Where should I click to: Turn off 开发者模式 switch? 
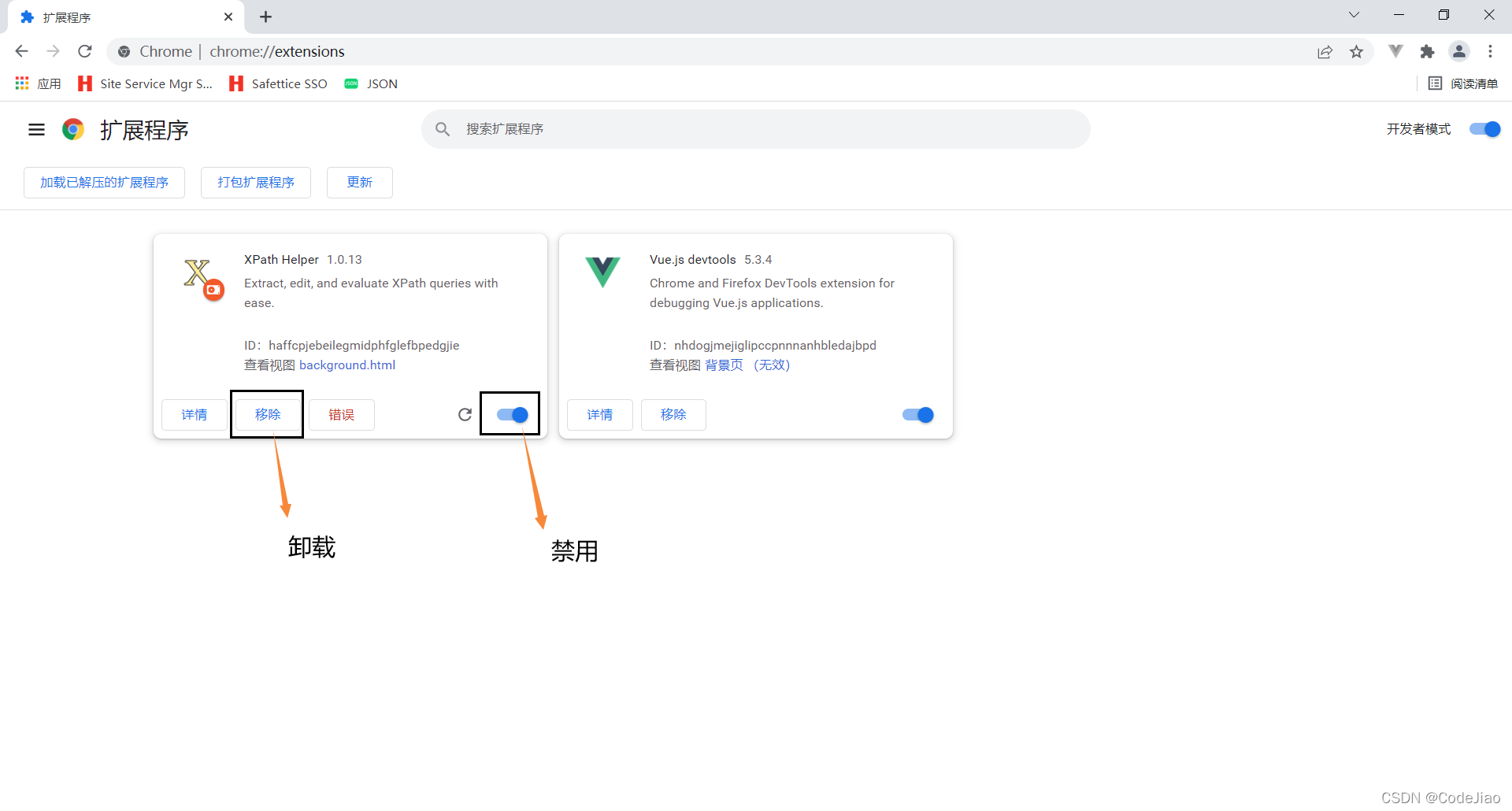pyautogui.click(x=1484, y=129)
